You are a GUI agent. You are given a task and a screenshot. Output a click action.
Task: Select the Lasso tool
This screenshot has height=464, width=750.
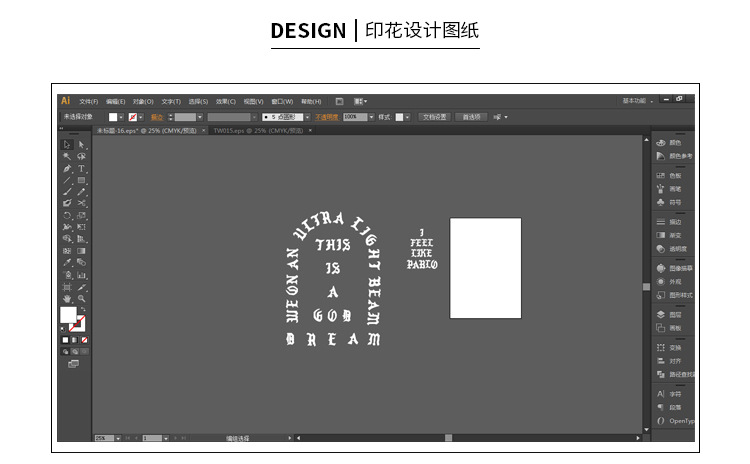click(81, 156)
